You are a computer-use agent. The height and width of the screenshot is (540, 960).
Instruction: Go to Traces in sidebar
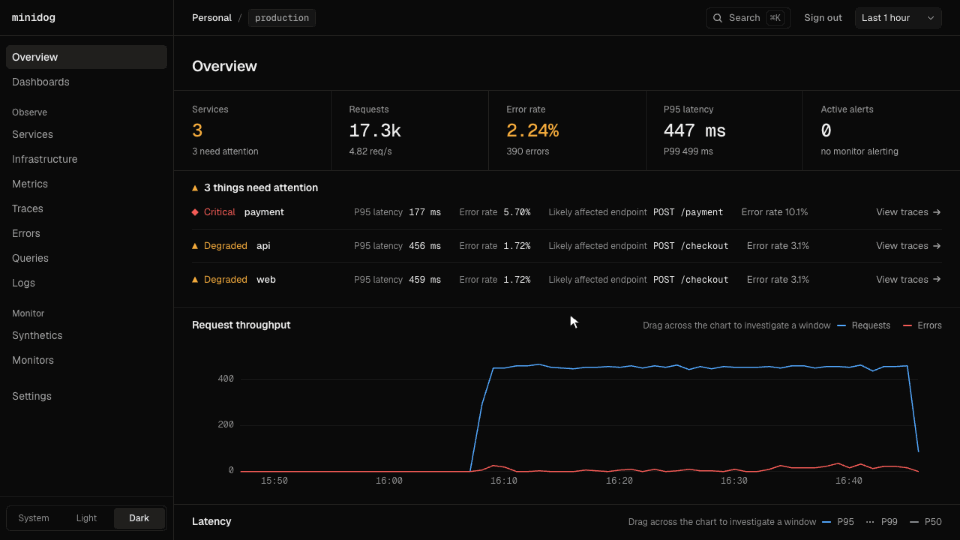tap(86, 209)
